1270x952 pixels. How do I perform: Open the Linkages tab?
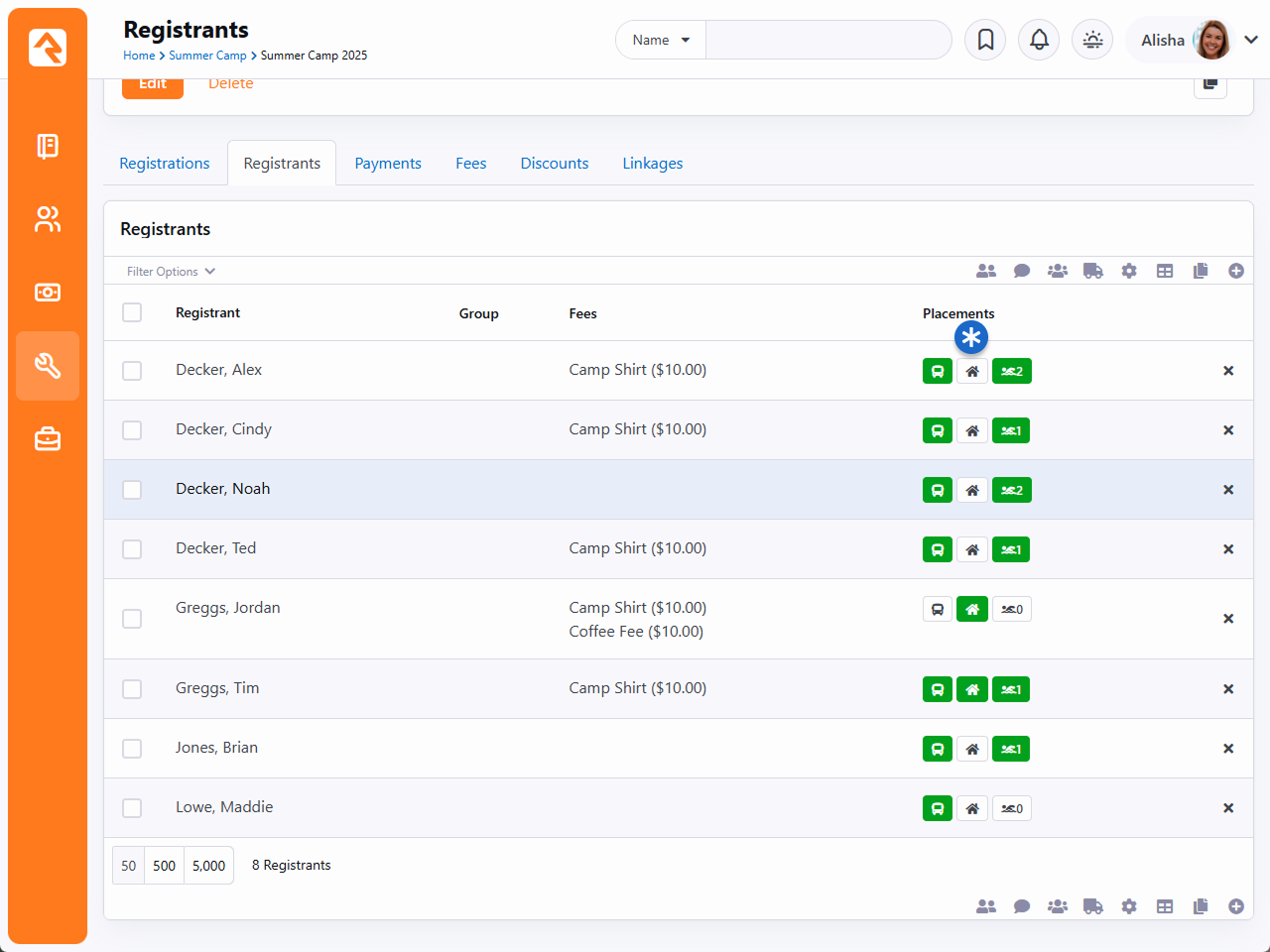652,164
